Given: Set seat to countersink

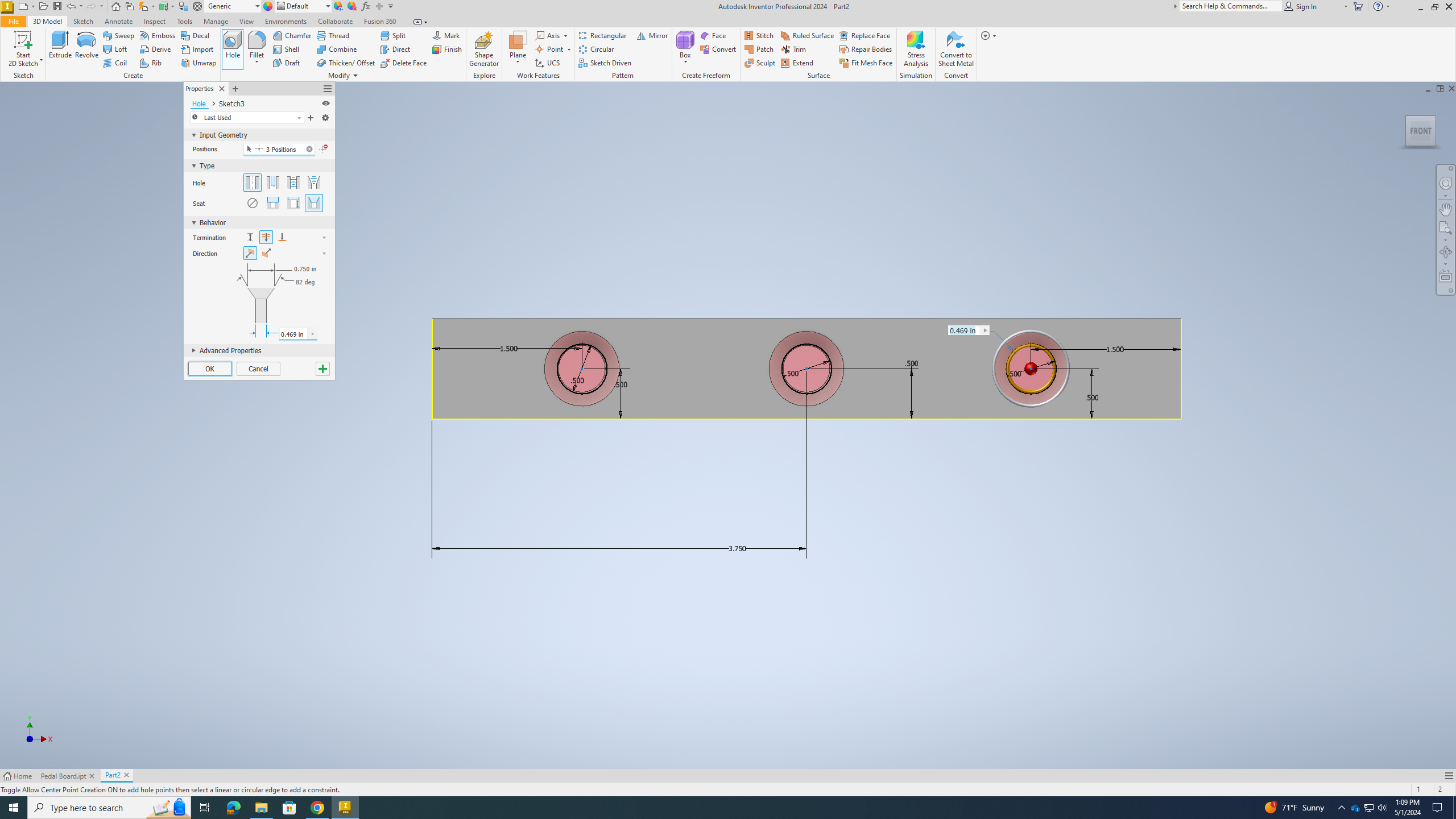Looking at the screenshot, I should click(313, 203).
